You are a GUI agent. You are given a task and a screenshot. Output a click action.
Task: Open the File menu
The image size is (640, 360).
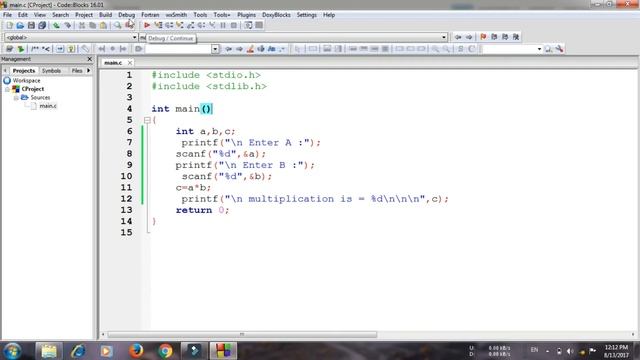coord(7,15)
